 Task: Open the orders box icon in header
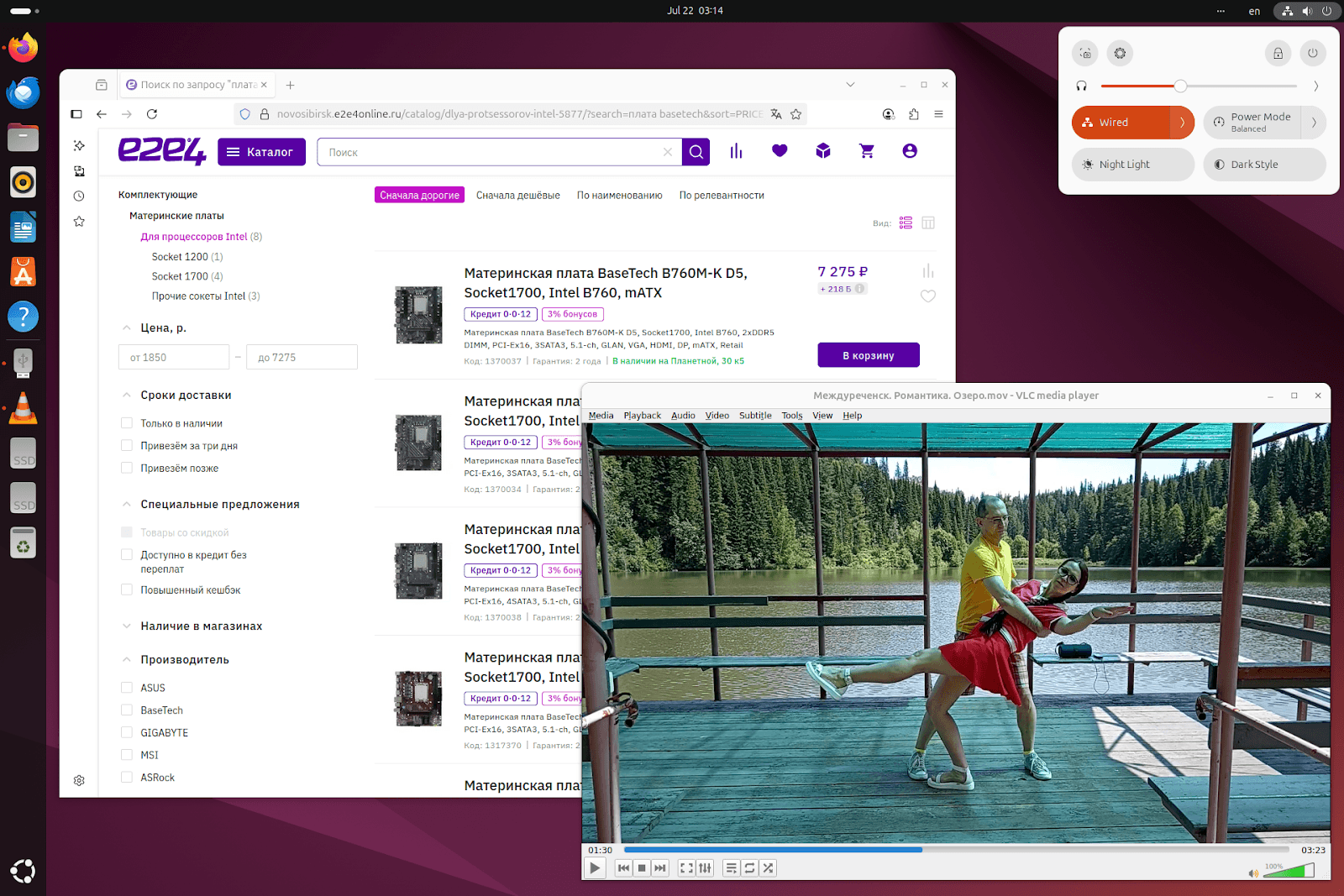pos(823,151)
